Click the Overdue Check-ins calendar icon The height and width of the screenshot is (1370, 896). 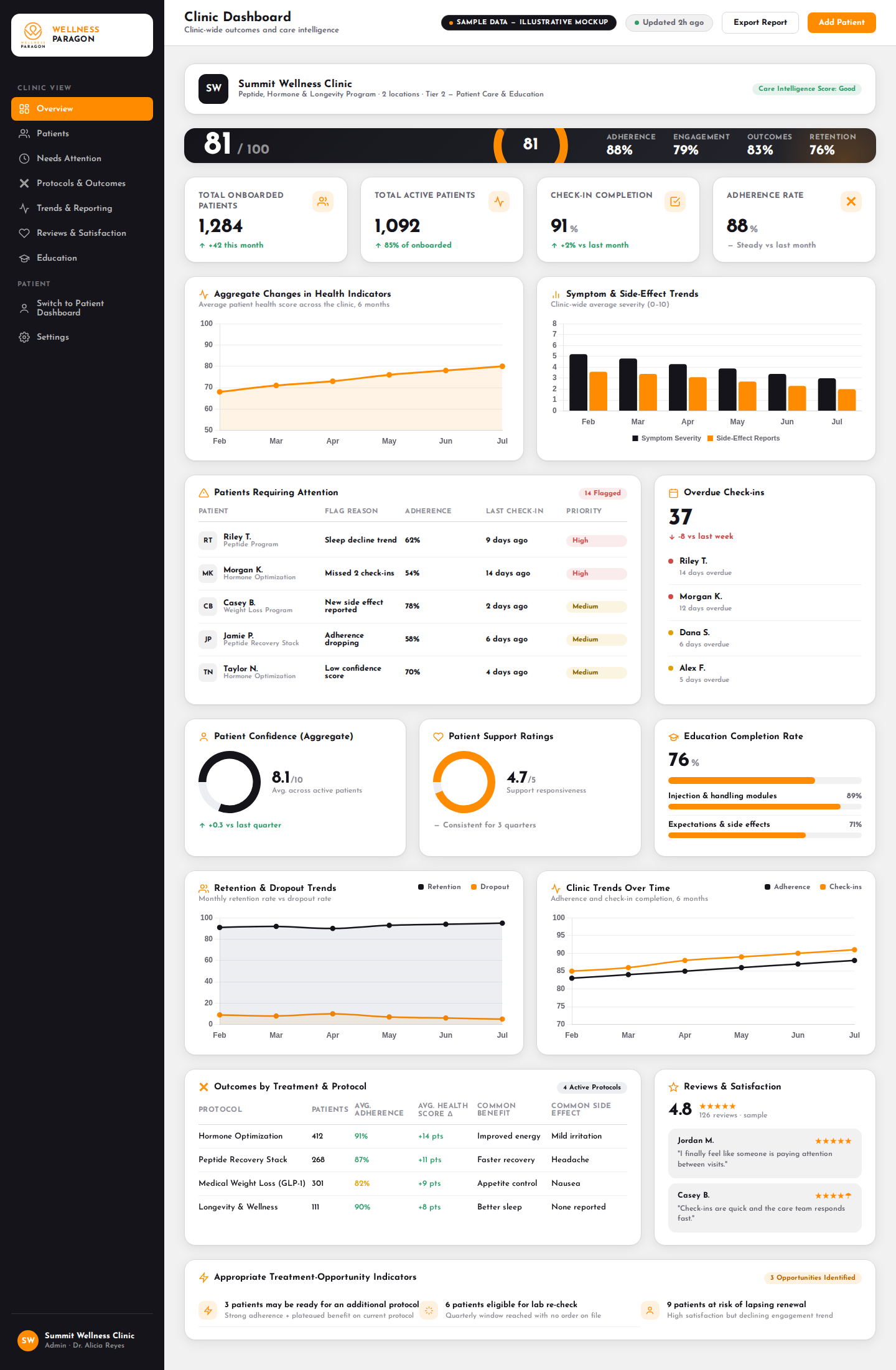673,493
